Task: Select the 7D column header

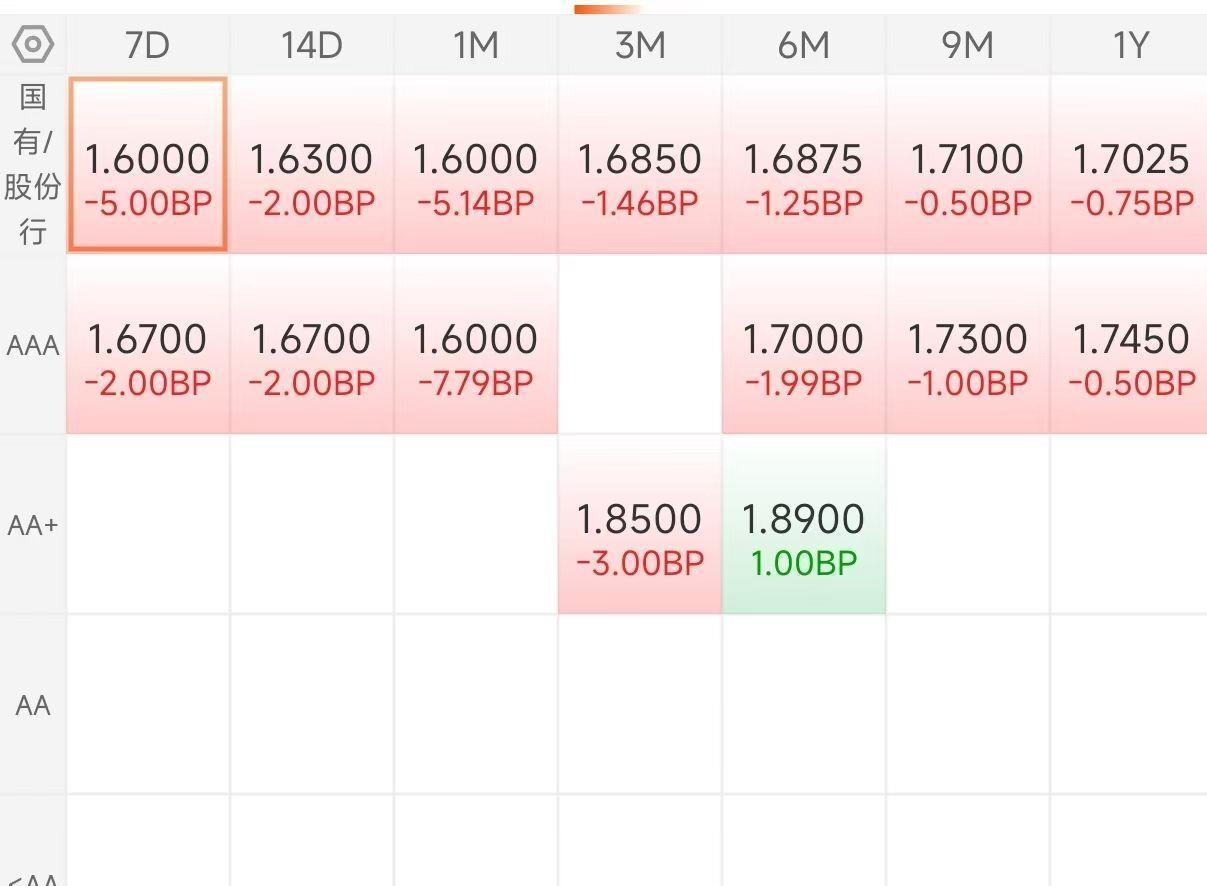Action: click(x=148, y=45)
